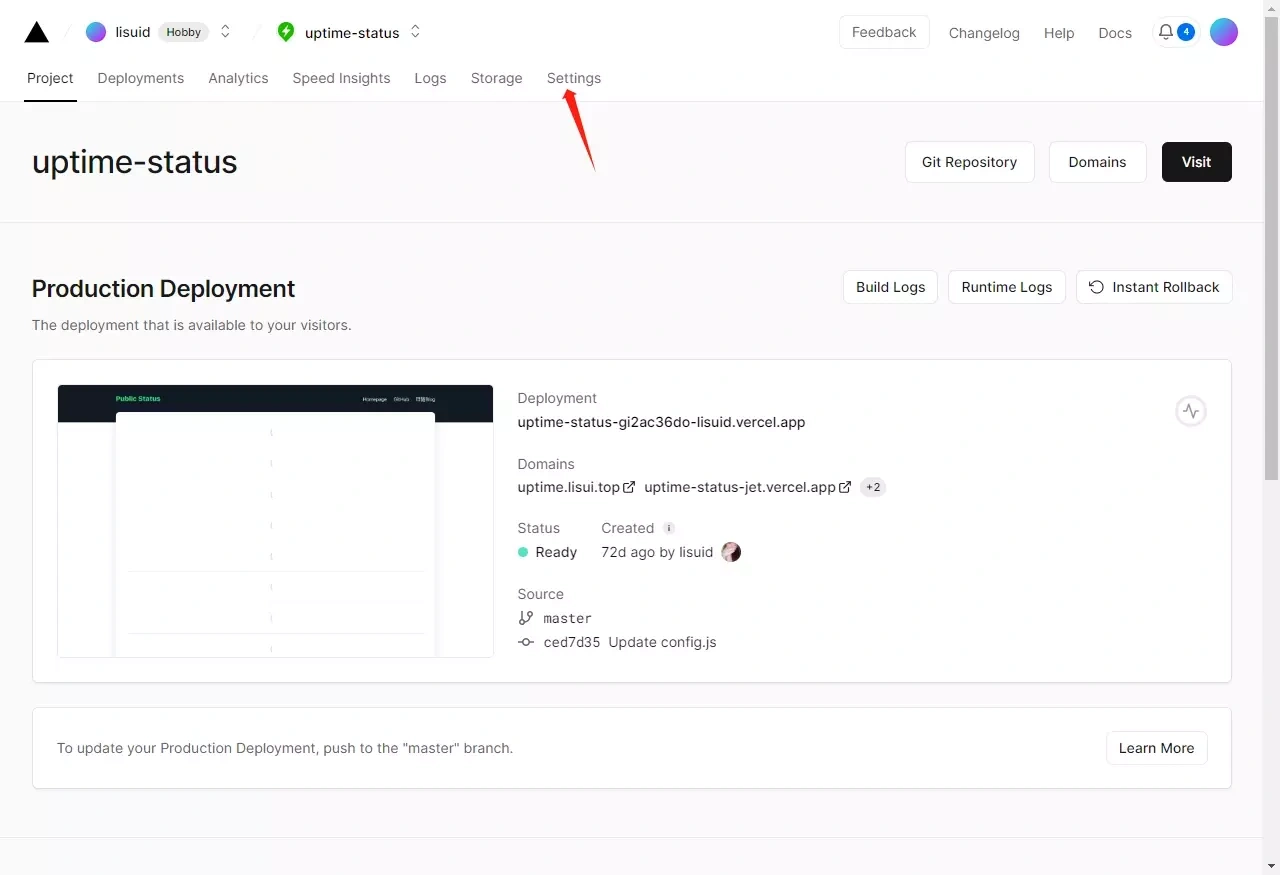
Task: Open the uptime-status-jet.vercel.app domain link
Action: tap(740, 487)
